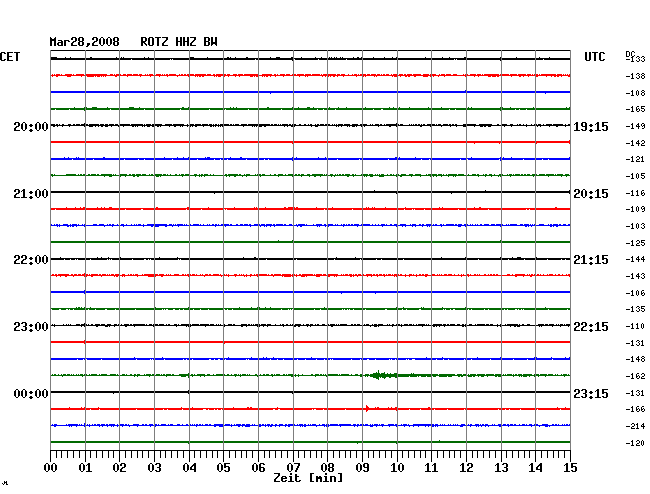The width and height of the screenshot is (650, 494).
Task: Select the station label ROTZ HHZ BW
Action: point(179,42)
